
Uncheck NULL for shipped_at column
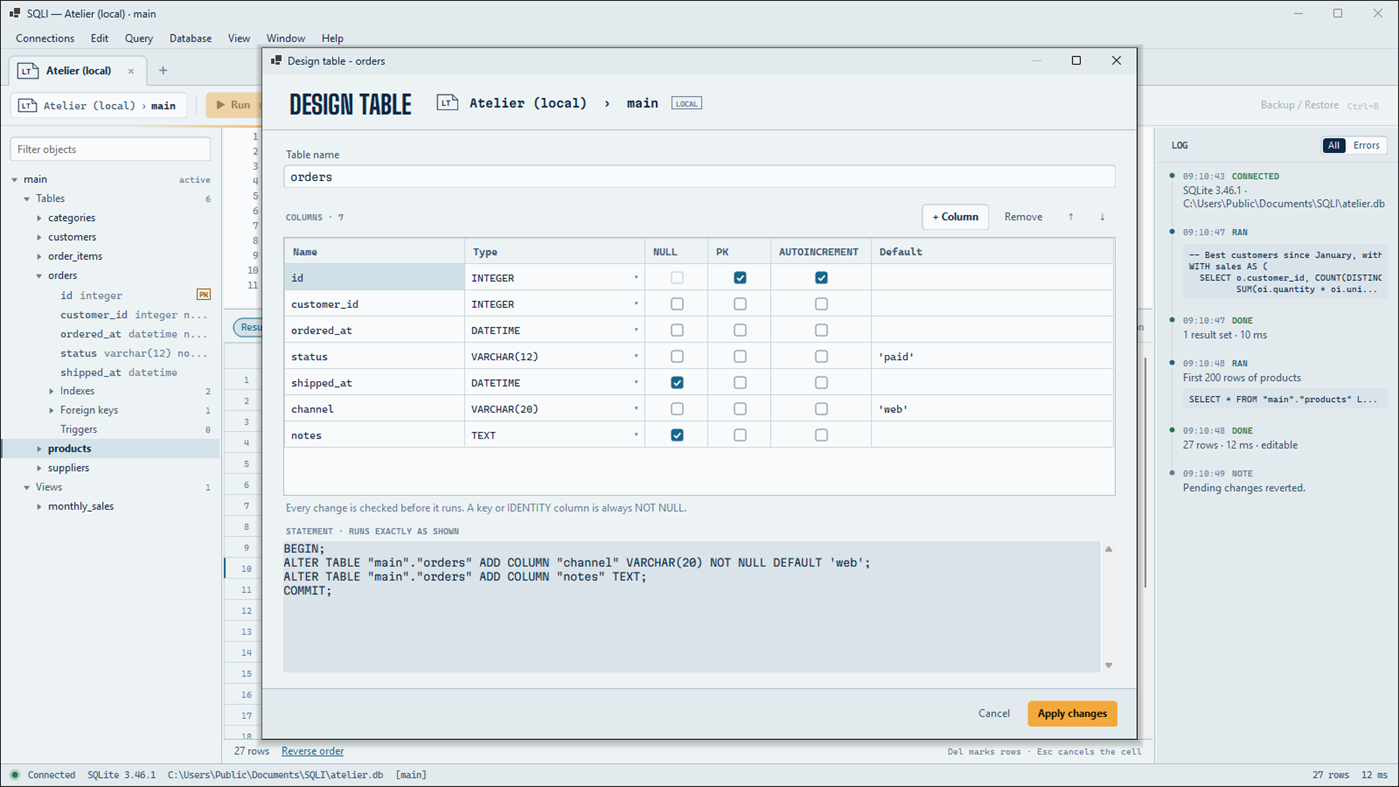point(677,383)
